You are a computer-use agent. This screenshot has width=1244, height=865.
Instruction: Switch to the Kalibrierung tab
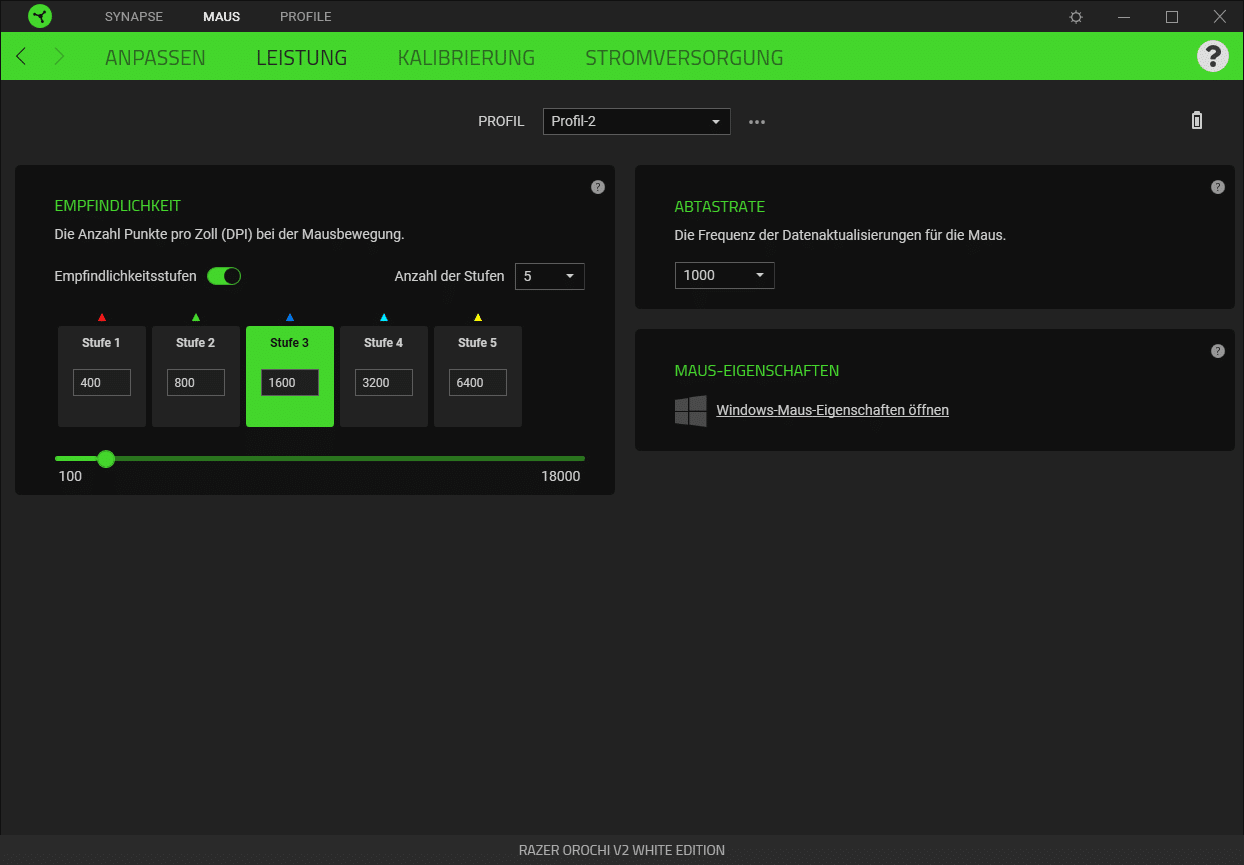pos(466,58)
